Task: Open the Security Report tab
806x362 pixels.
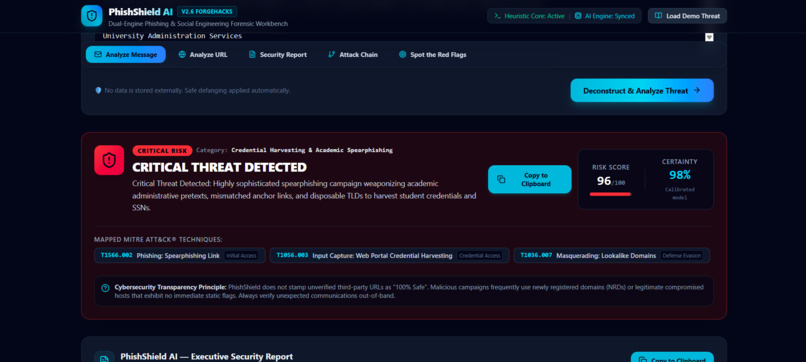Action: (278, 55)
